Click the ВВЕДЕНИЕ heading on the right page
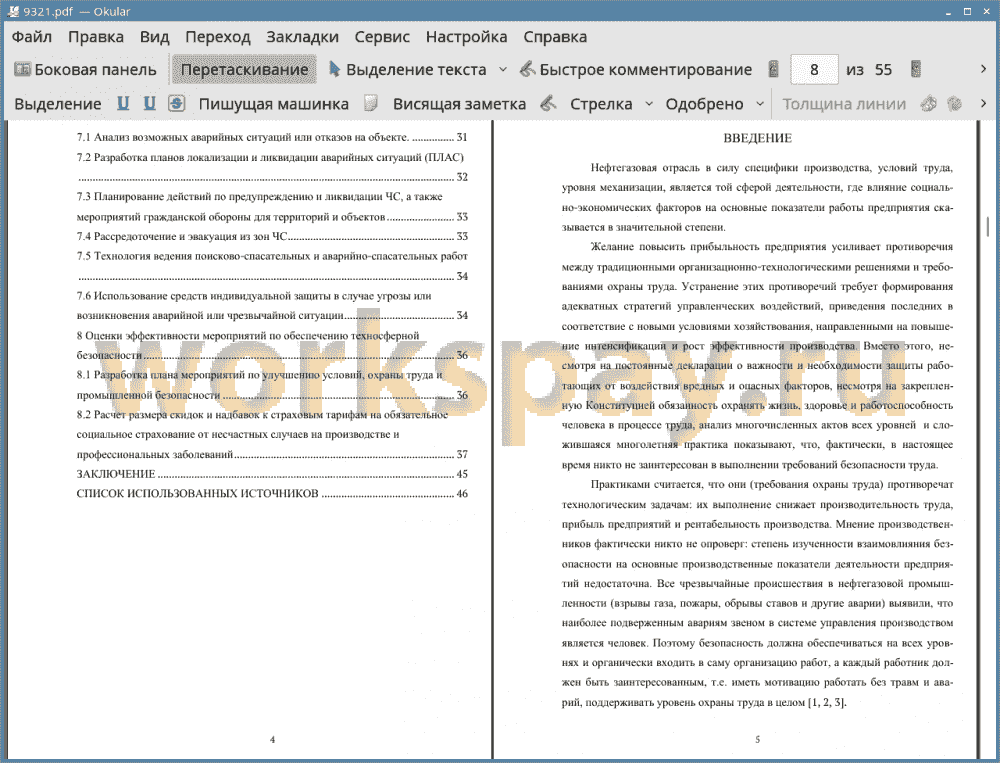The height and width of the screenshot is (763, 1000). coord(757,138)
